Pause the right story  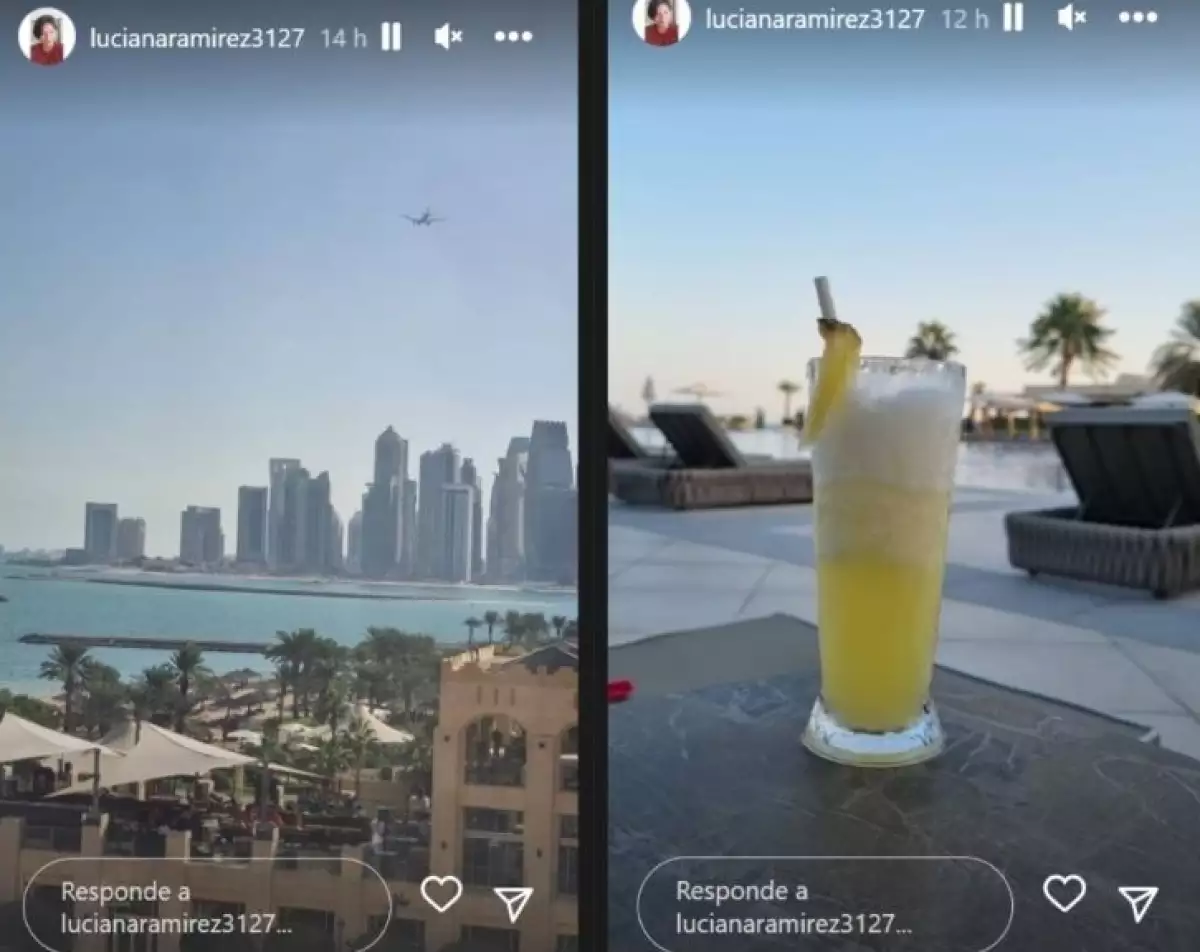[x=1013, y=17]
